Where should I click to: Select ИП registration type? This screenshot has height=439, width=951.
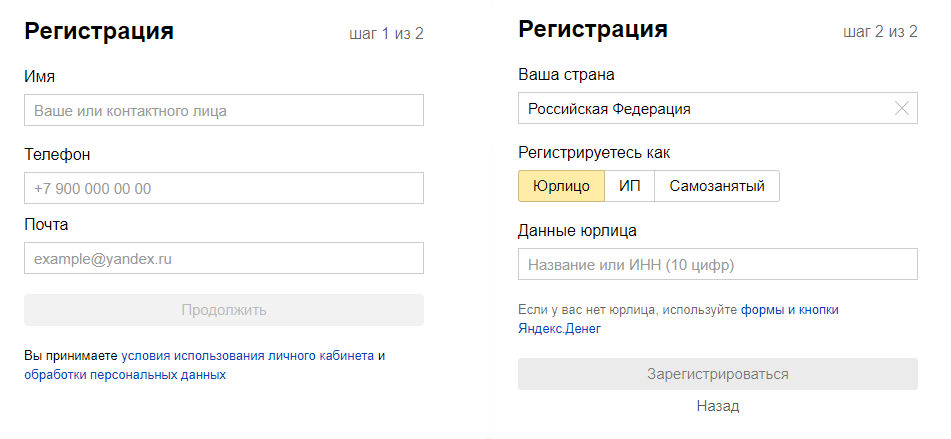tap(629, 186)
